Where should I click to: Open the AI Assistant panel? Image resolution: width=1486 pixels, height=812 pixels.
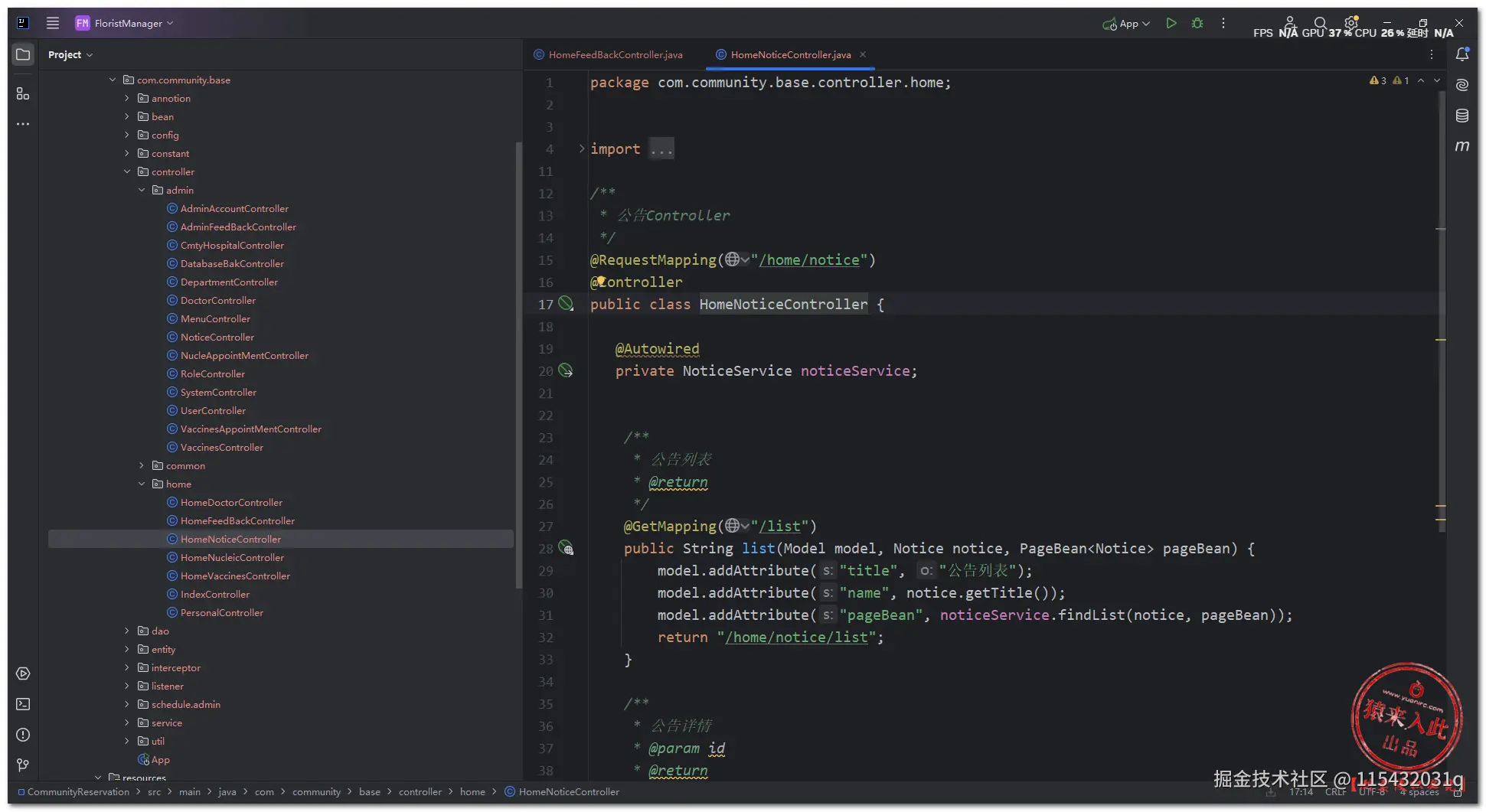click(1462, 85)
